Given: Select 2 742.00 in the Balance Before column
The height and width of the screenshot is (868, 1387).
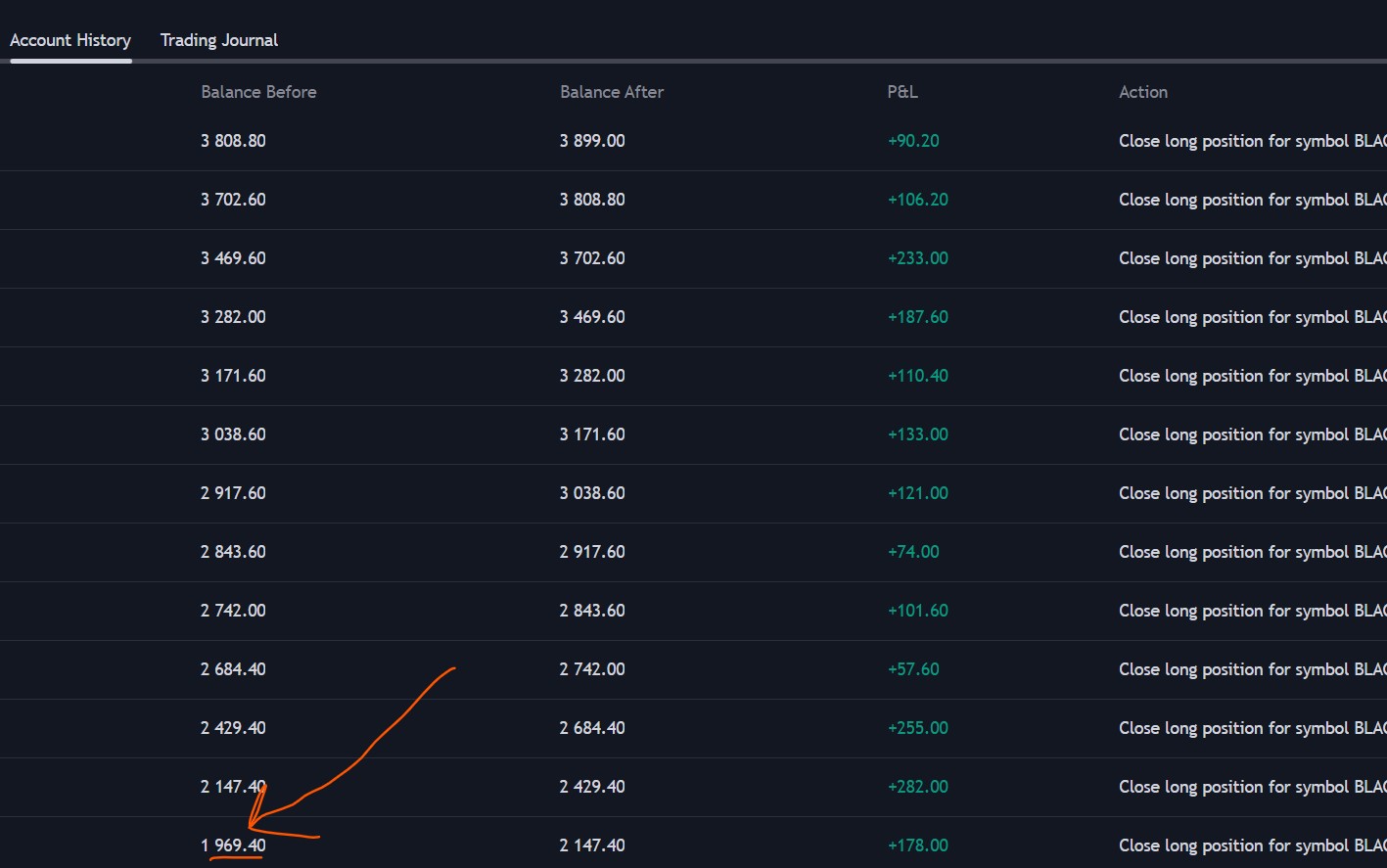Looking at the screenshot, I should pos(233,611).
